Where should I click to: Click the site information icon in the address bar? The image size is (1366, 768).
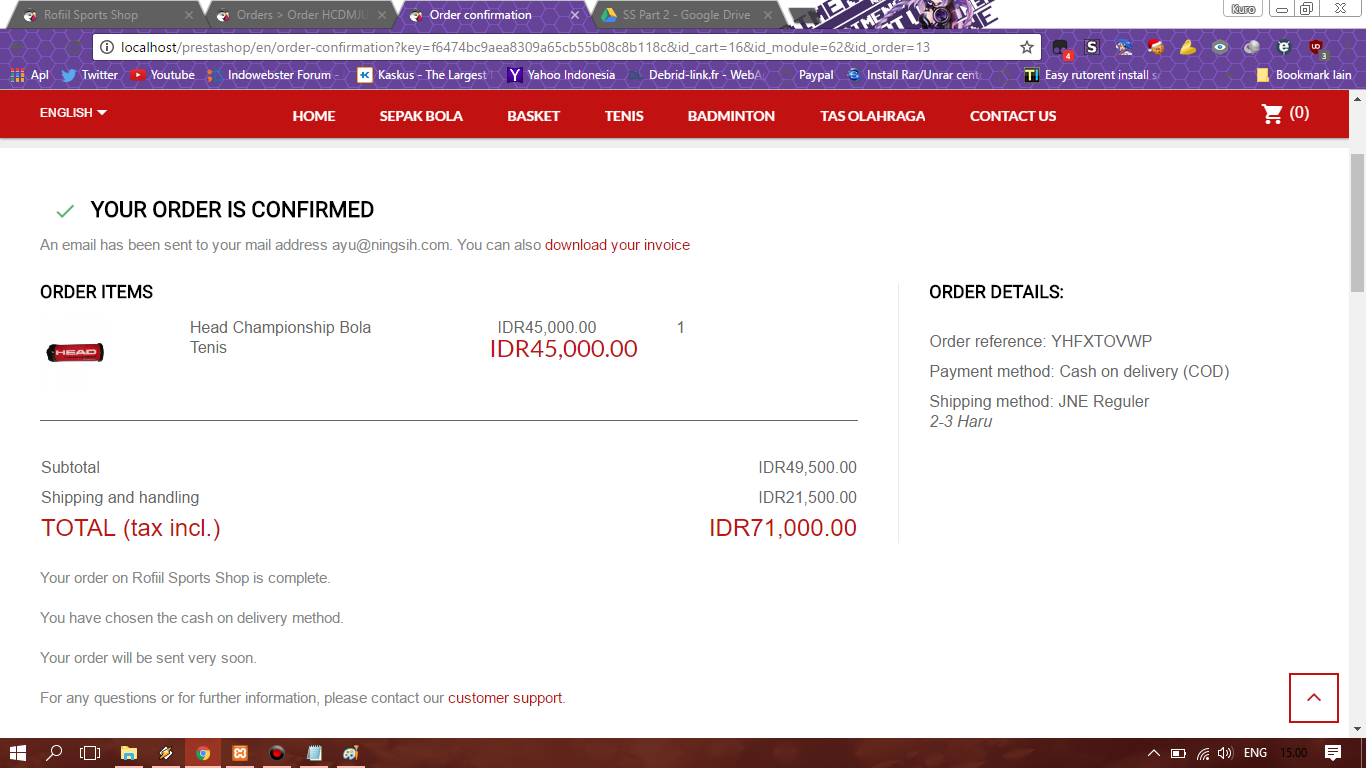pyautogui.click(x=106, y=46)
